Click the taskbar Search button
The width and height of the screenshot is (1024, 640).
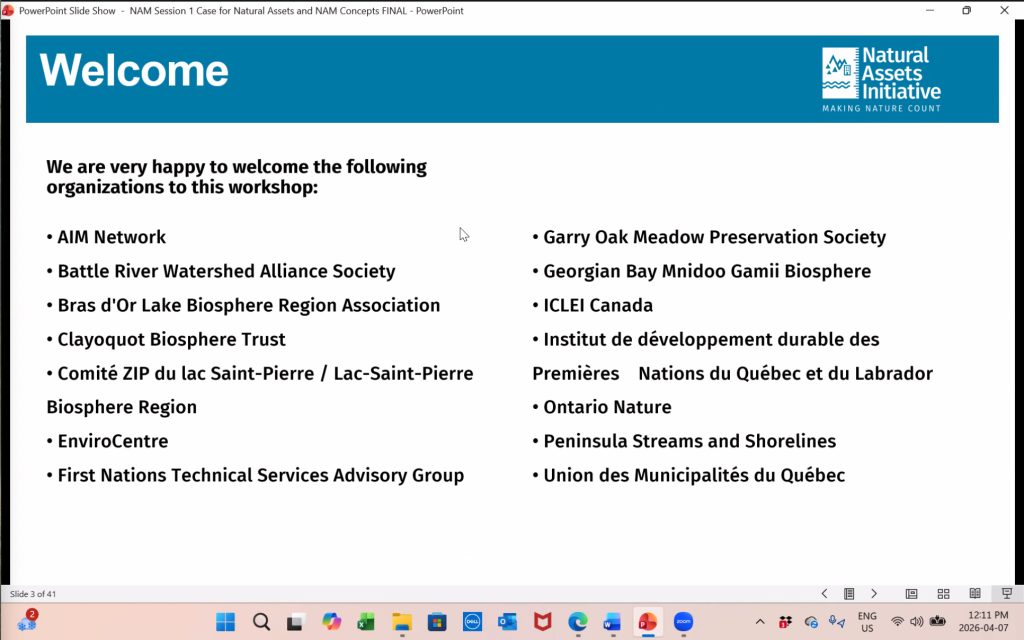[x=261, y=622]
